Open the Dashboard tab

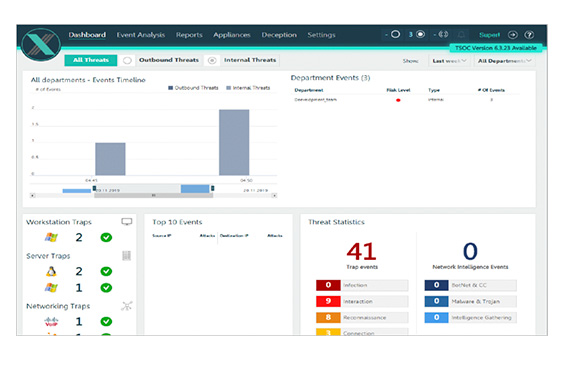(87, 35)
